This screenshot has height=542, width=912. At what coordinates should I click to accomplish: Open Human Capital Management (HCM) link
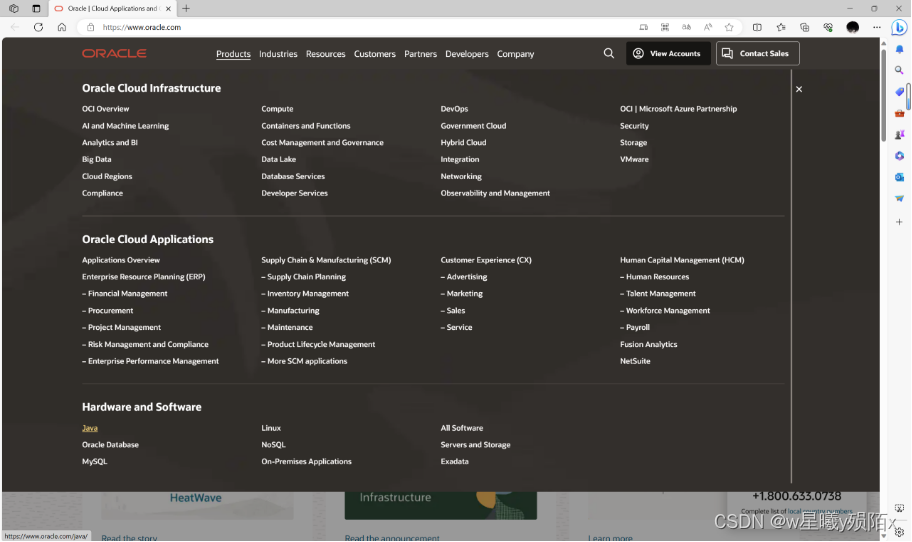(x=682, y=260)
